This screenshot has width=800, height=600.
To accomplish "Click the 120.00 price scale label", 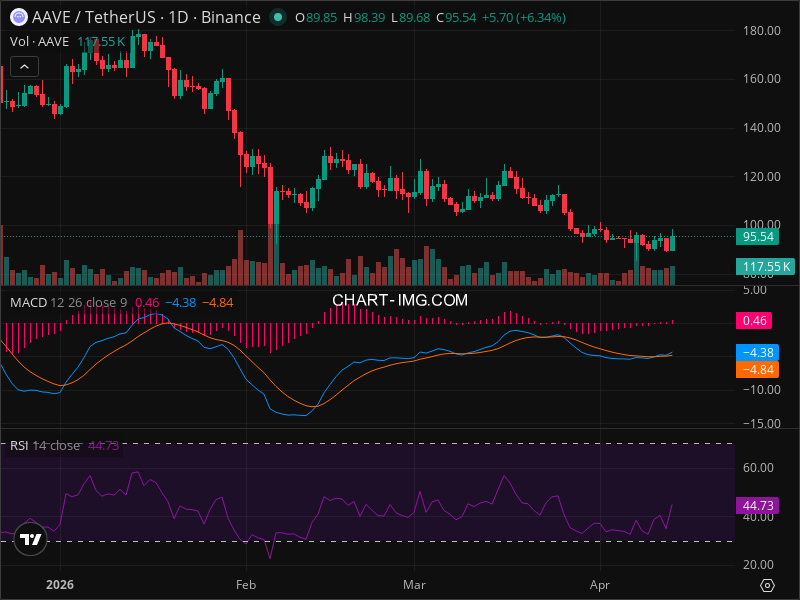I will tap(762, 177).
